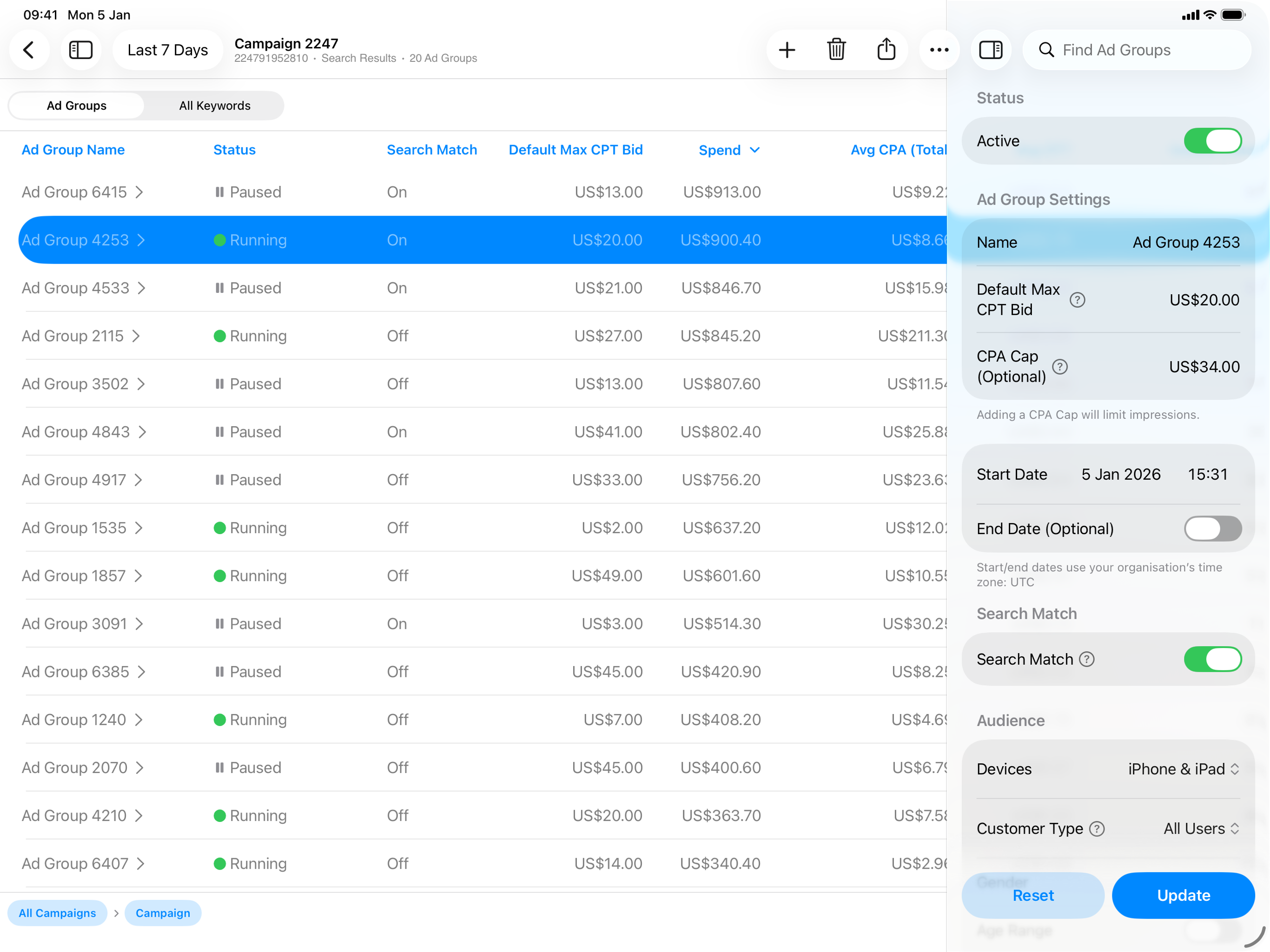Switch to the All Keywords tab
The height and width of the screenshot is (952, 1270).
pos(215,106)
